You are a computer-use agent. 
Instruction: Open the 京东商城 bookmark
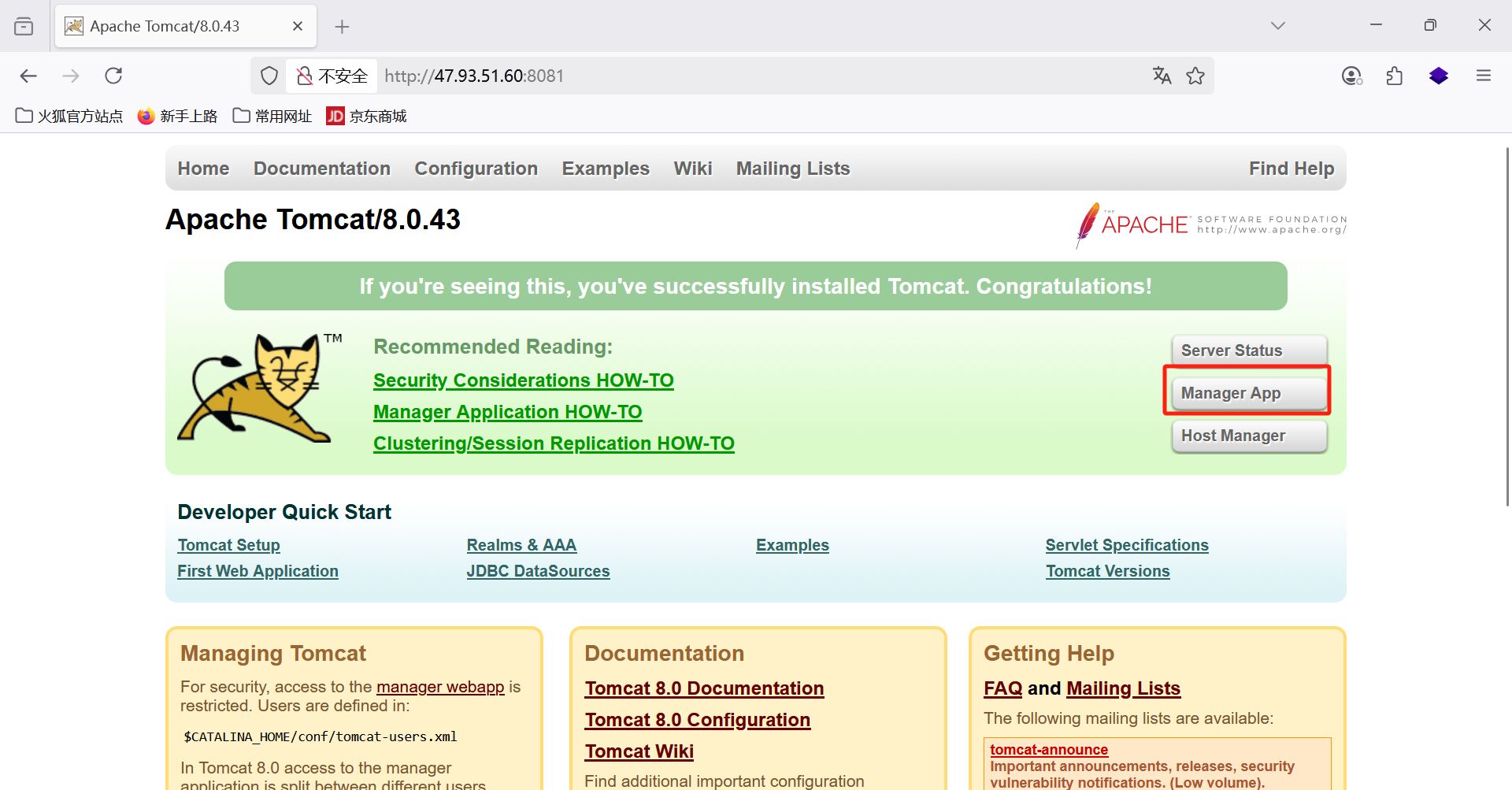[x=367, y=117]
